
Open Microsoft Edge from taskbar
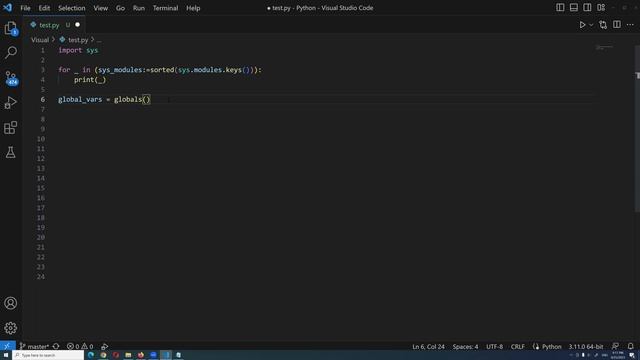(91, 356)
